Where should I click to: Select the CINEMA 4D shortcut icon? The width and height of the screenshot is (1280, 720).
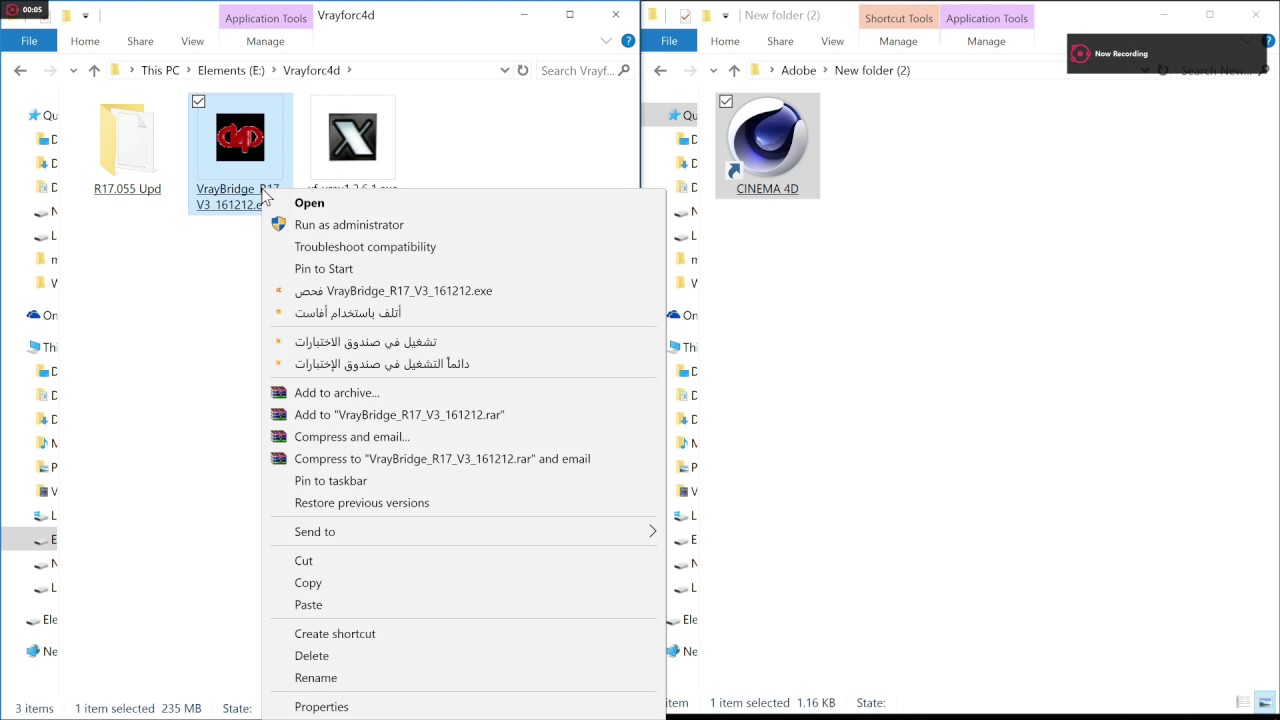coord(767,137)
